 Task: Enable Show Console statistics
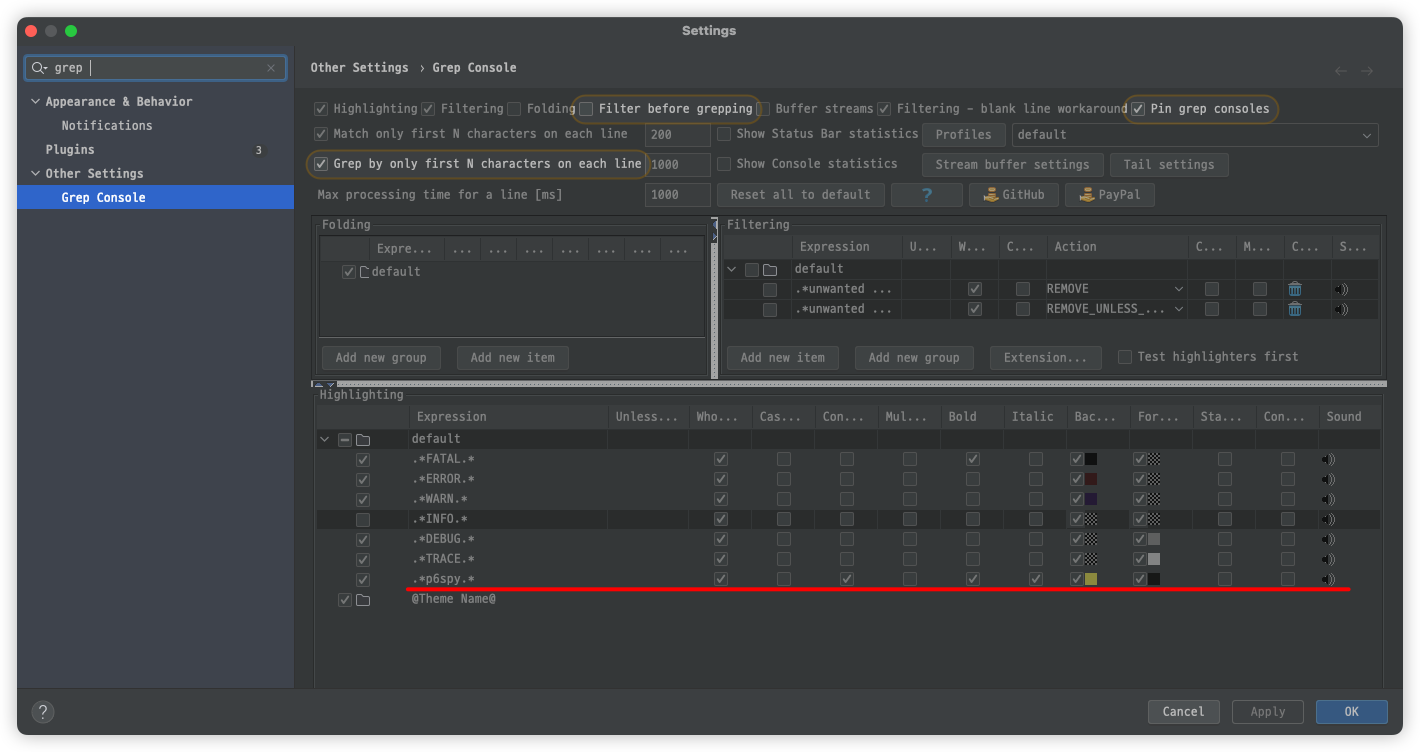coord(724,164)
